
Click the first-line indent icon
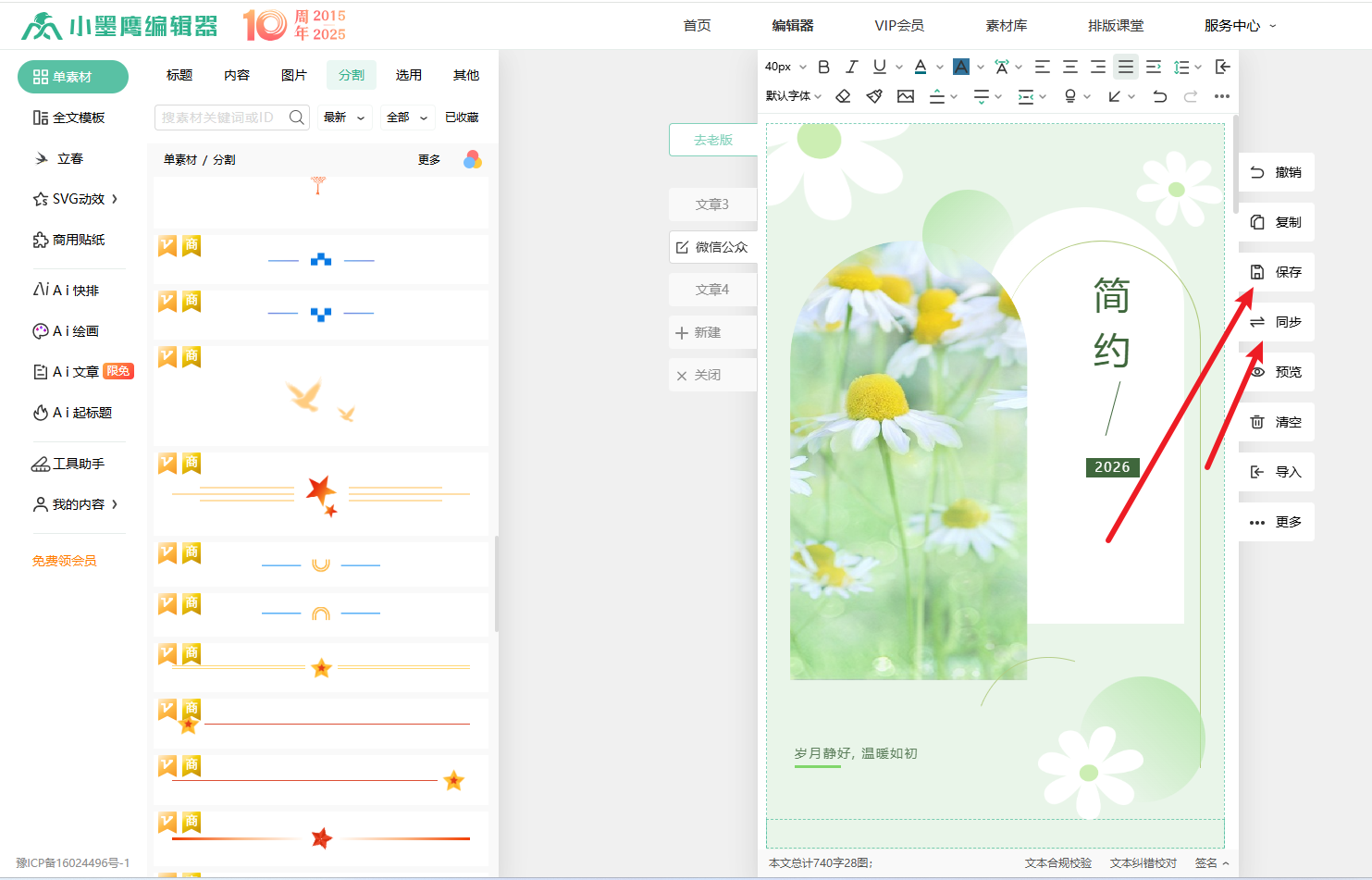click(1154, 67)
